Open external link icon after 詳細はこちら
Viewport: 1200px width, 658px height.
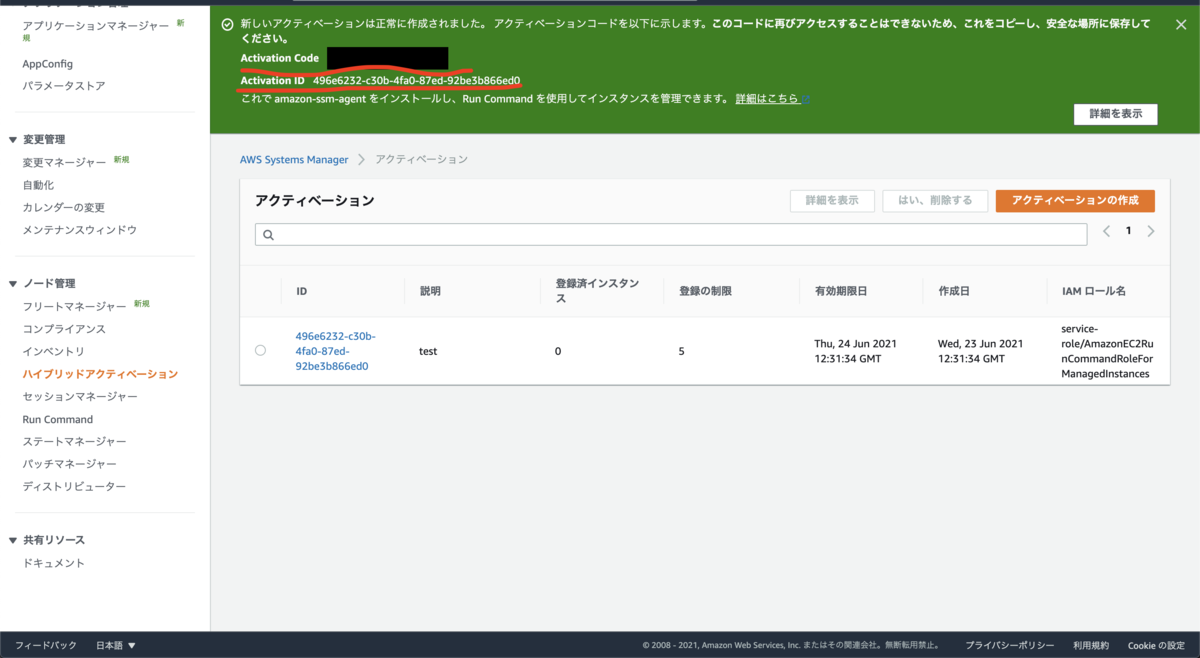806,99
